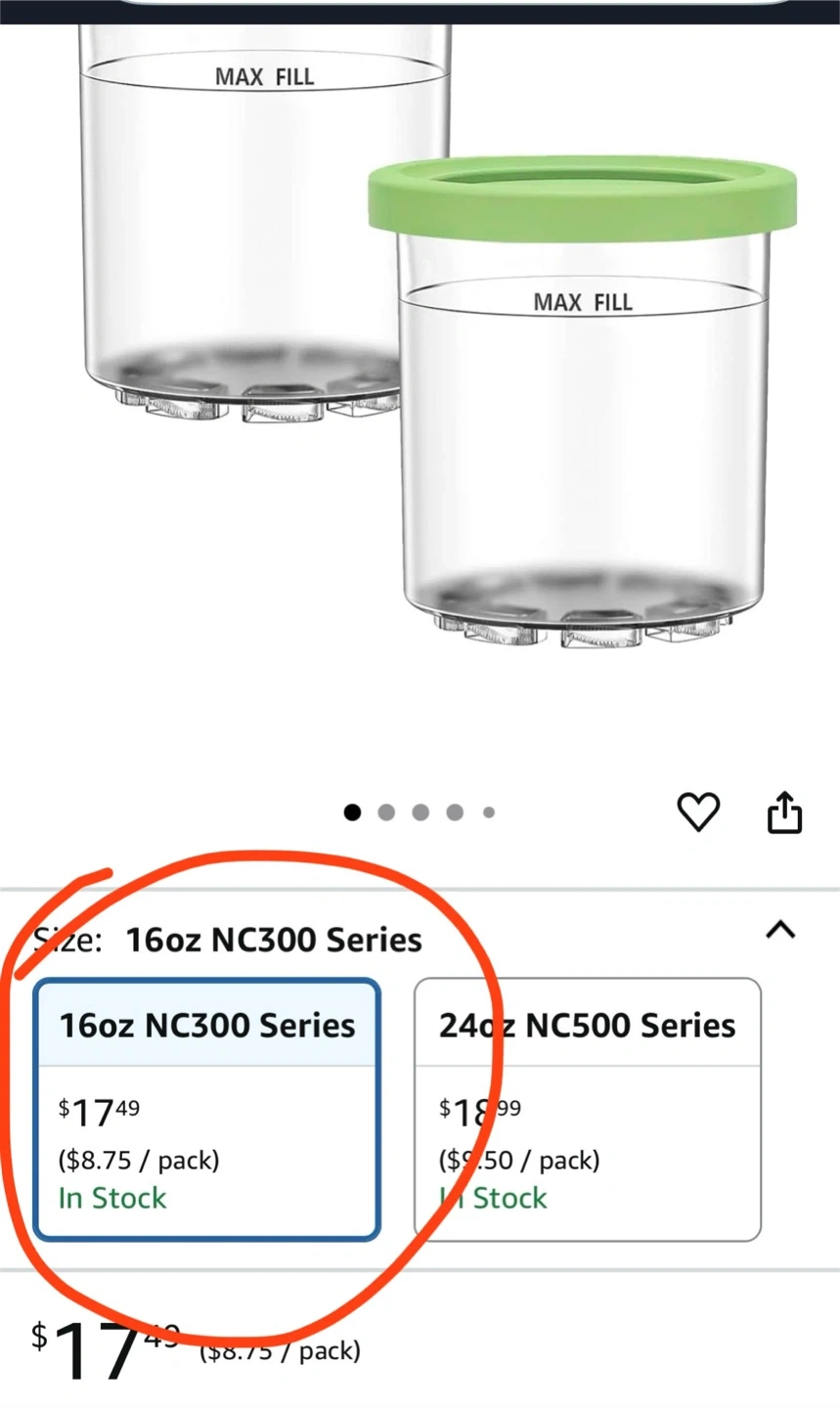Select third image carousel dot
The height and width of the screenshot is (1408, 840).
pos(420,813)
